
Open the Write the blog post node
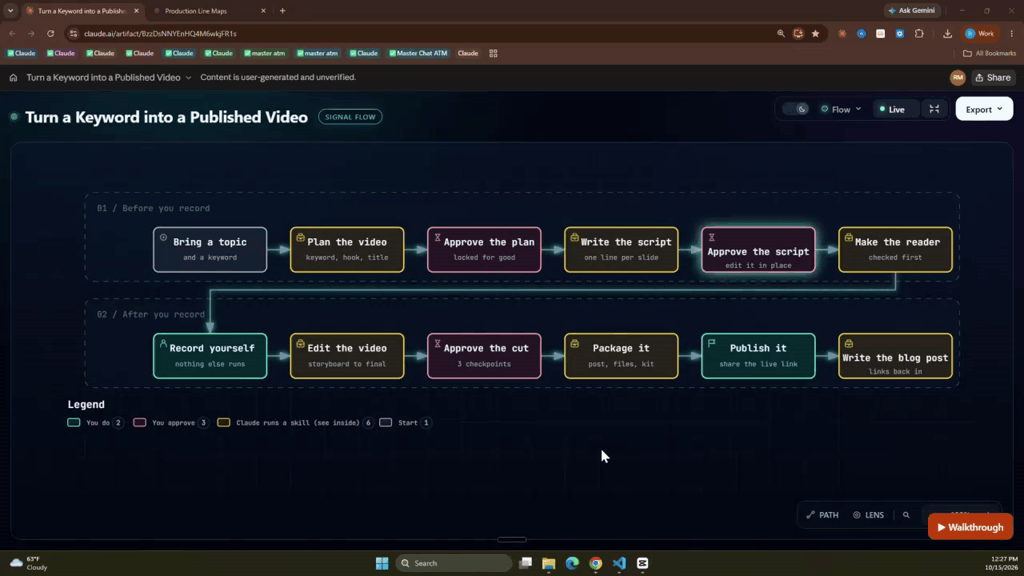click(895, 356)
